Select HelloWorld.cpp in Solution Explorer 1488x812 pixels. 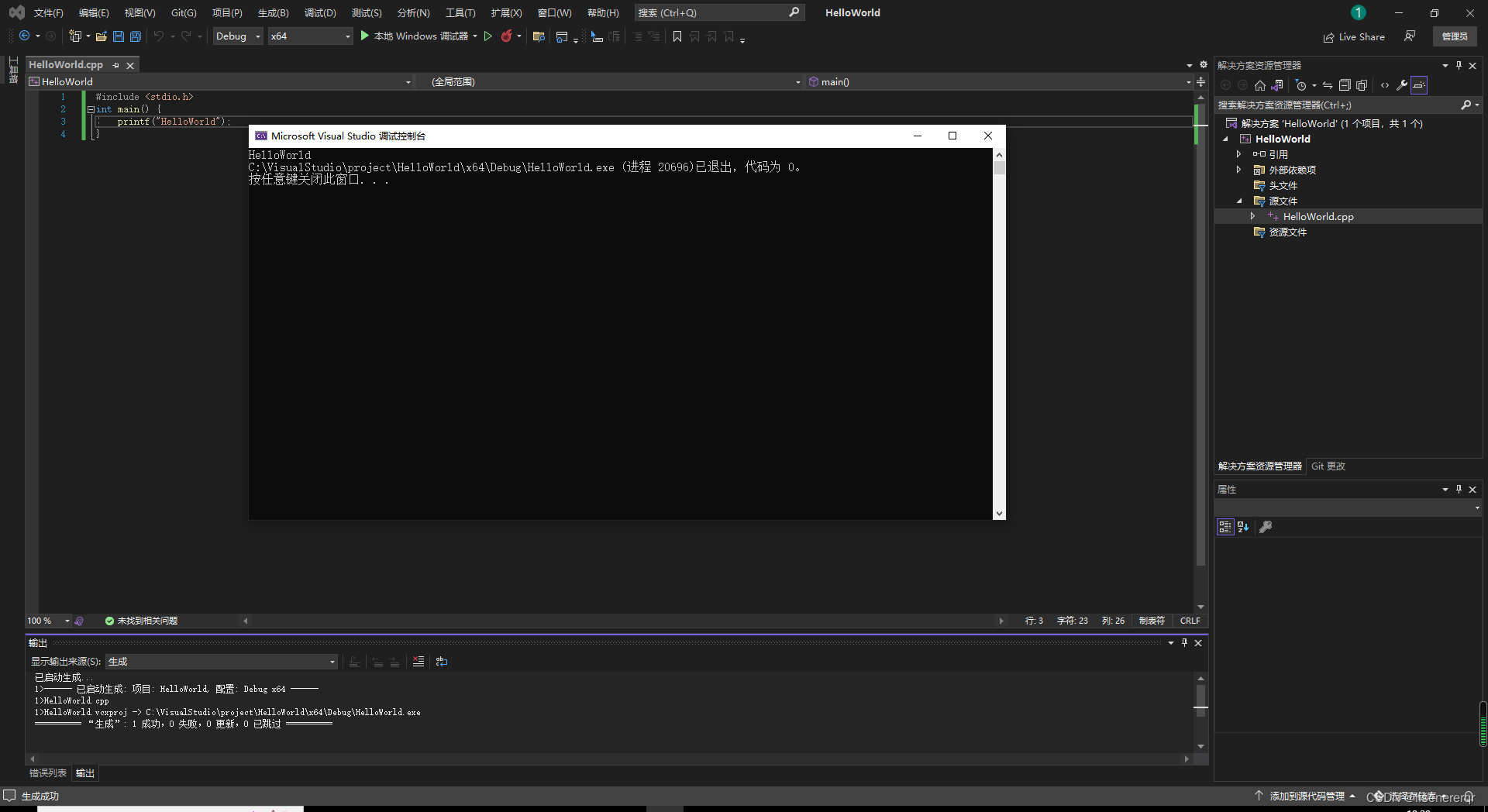(1317, 216)
